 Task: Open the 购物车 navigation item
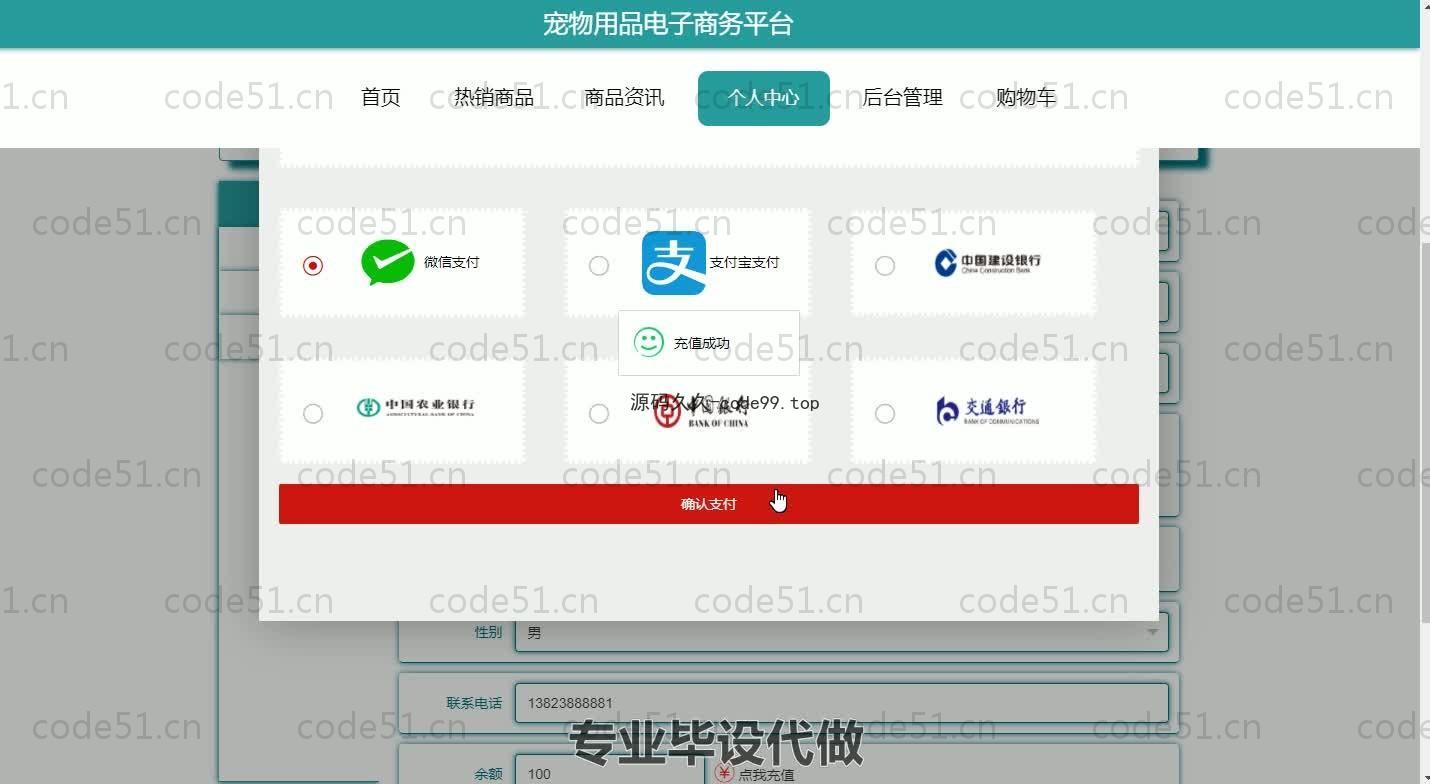tap(1026, 97)
